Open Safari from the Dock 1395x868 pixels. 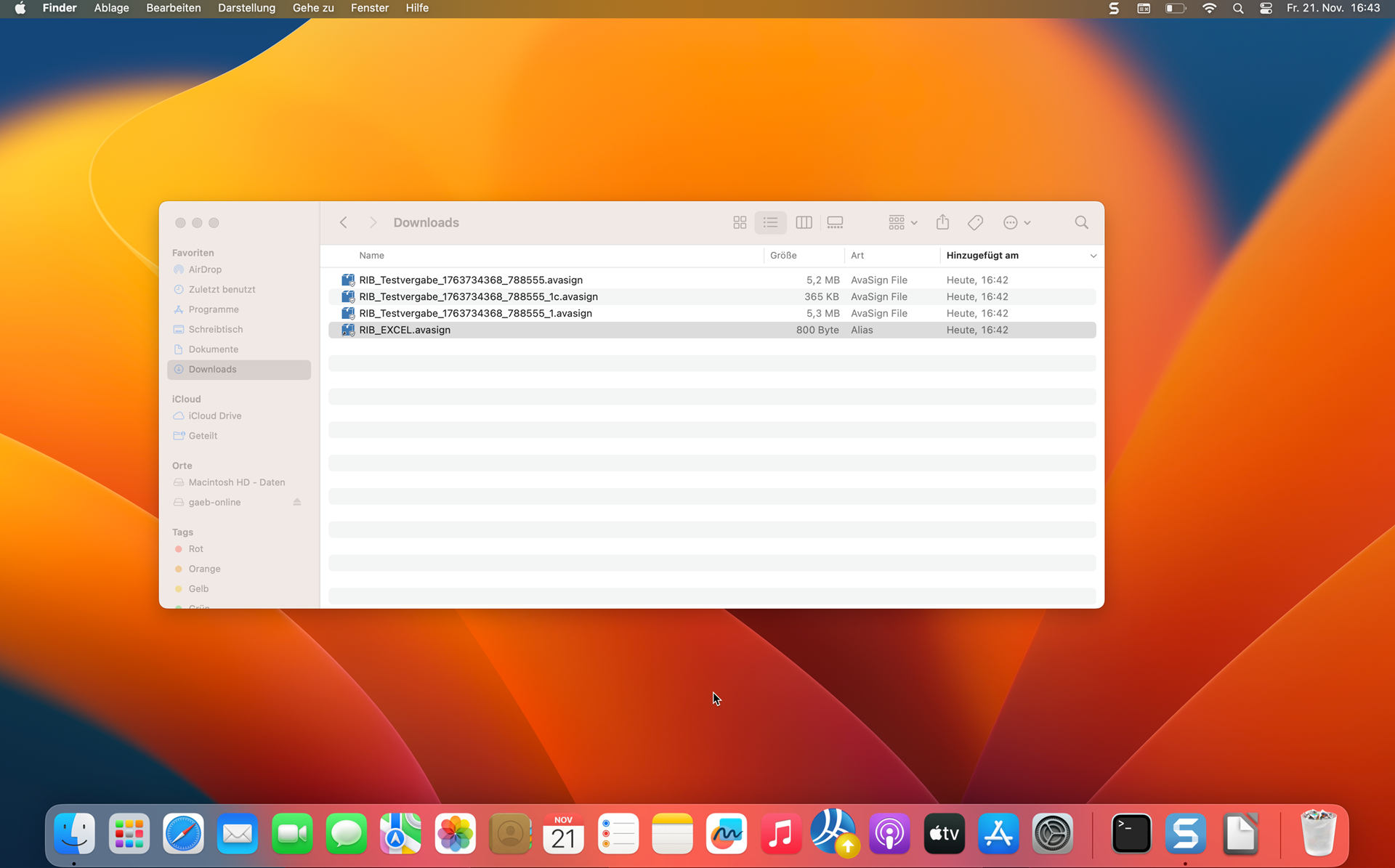pos(183,834)
